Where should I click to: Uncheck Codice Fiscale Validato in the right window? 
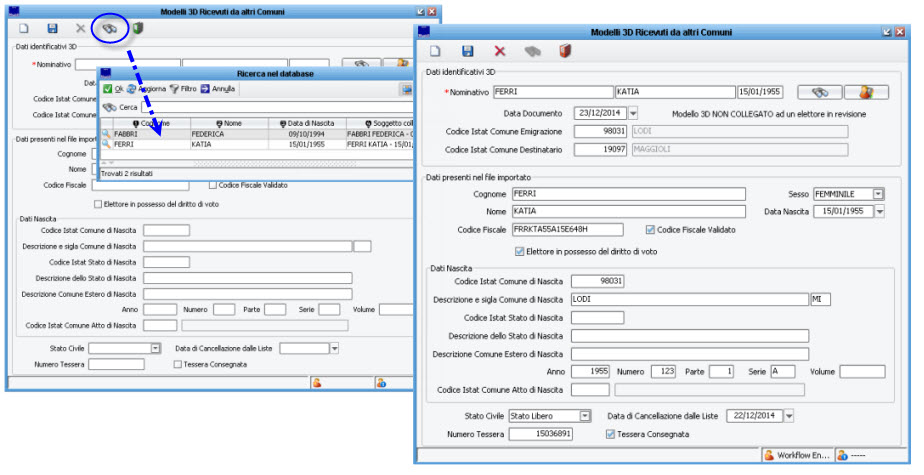tap(651, 230)
